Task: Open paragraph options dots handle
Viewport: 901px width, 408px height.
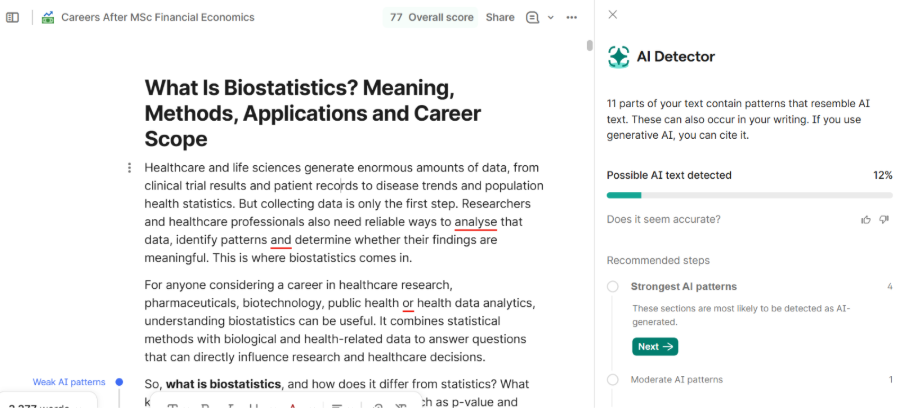Action: [129, 168]
